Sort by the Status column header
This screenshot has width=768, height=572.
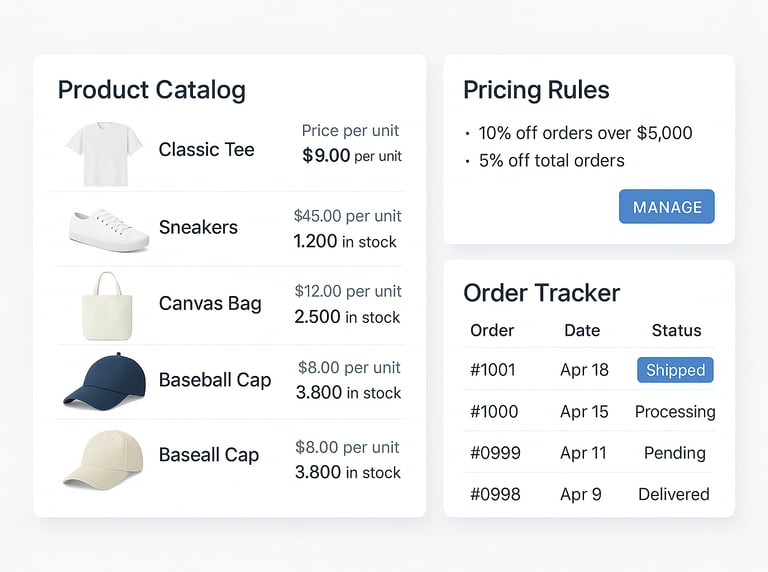coord(676,330)
